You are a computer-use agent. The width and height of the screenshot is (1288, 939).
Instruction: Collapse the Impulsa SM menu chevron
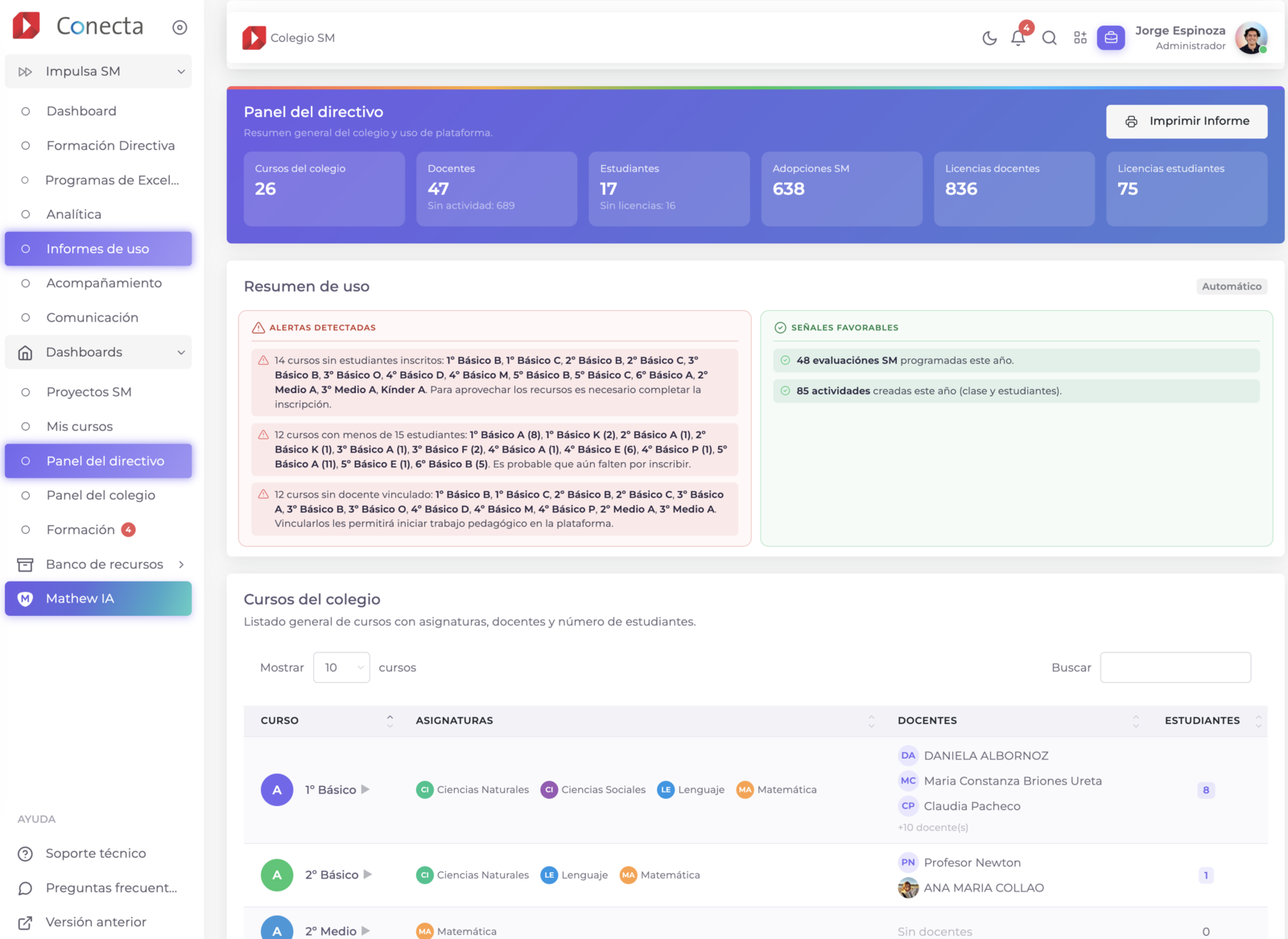[181, 72]
